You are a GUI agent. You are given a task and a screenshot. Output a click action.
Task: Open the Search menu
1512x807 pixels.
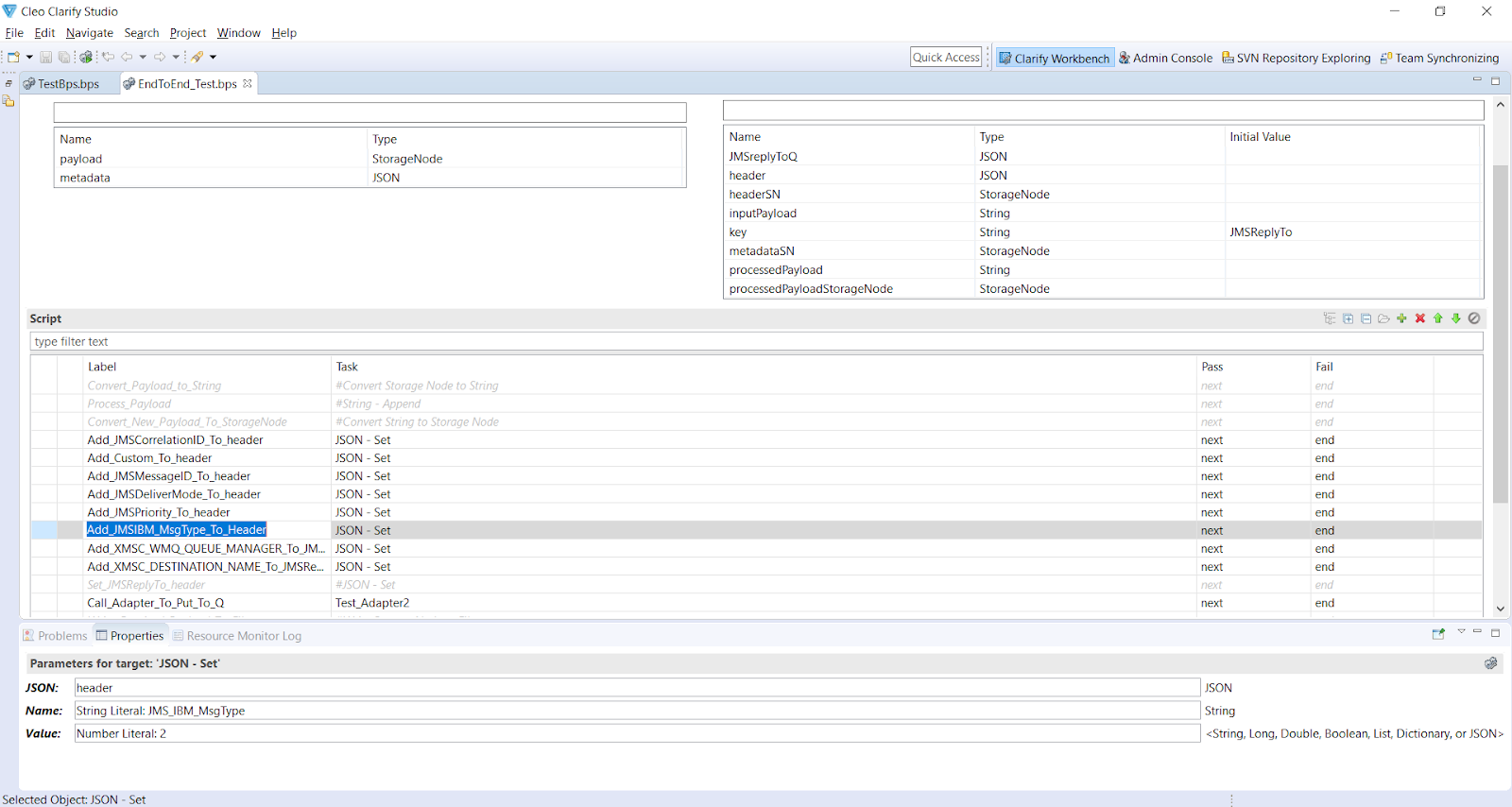coord(142,32)
